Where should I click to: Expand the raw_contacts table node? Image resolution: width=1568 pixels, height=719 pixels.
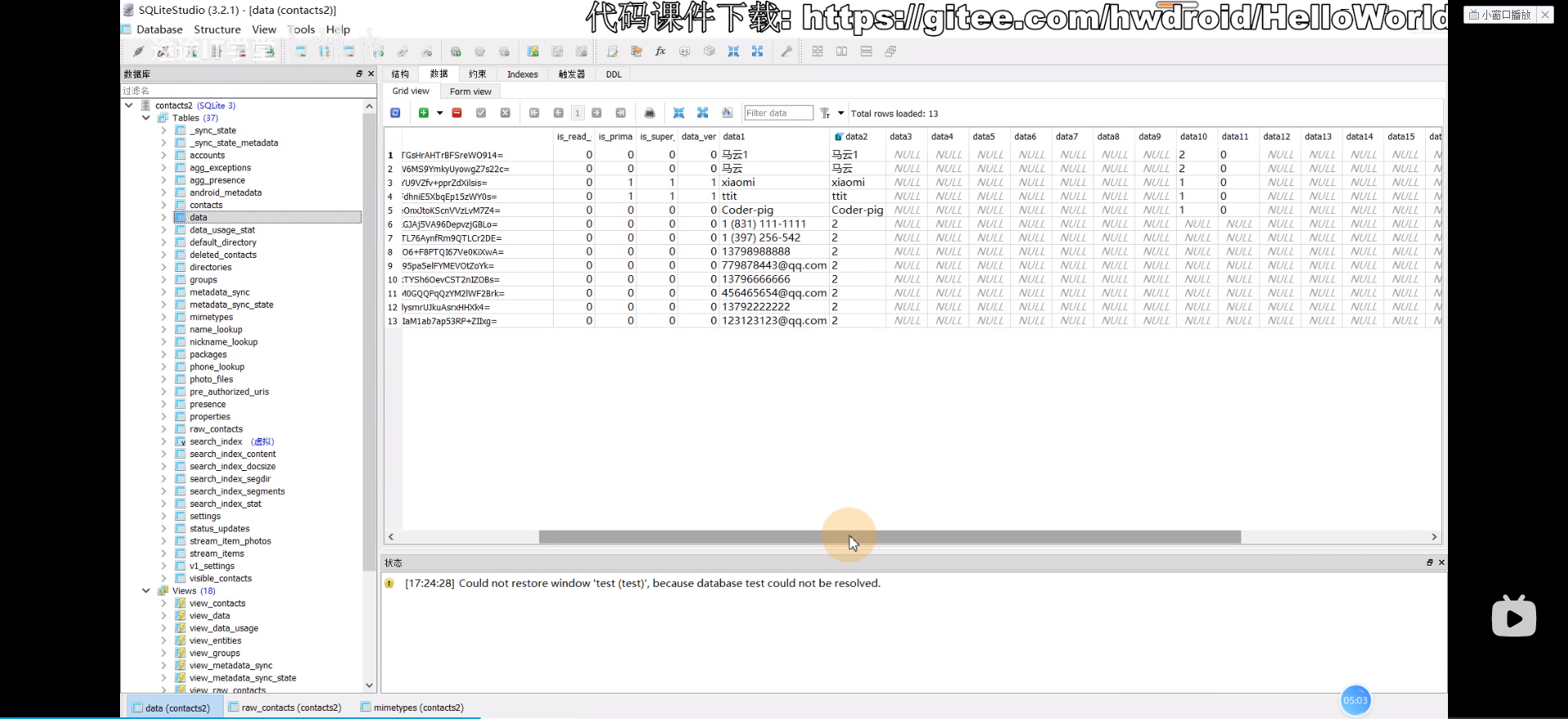pyautogui.click(x=163, y=429)
